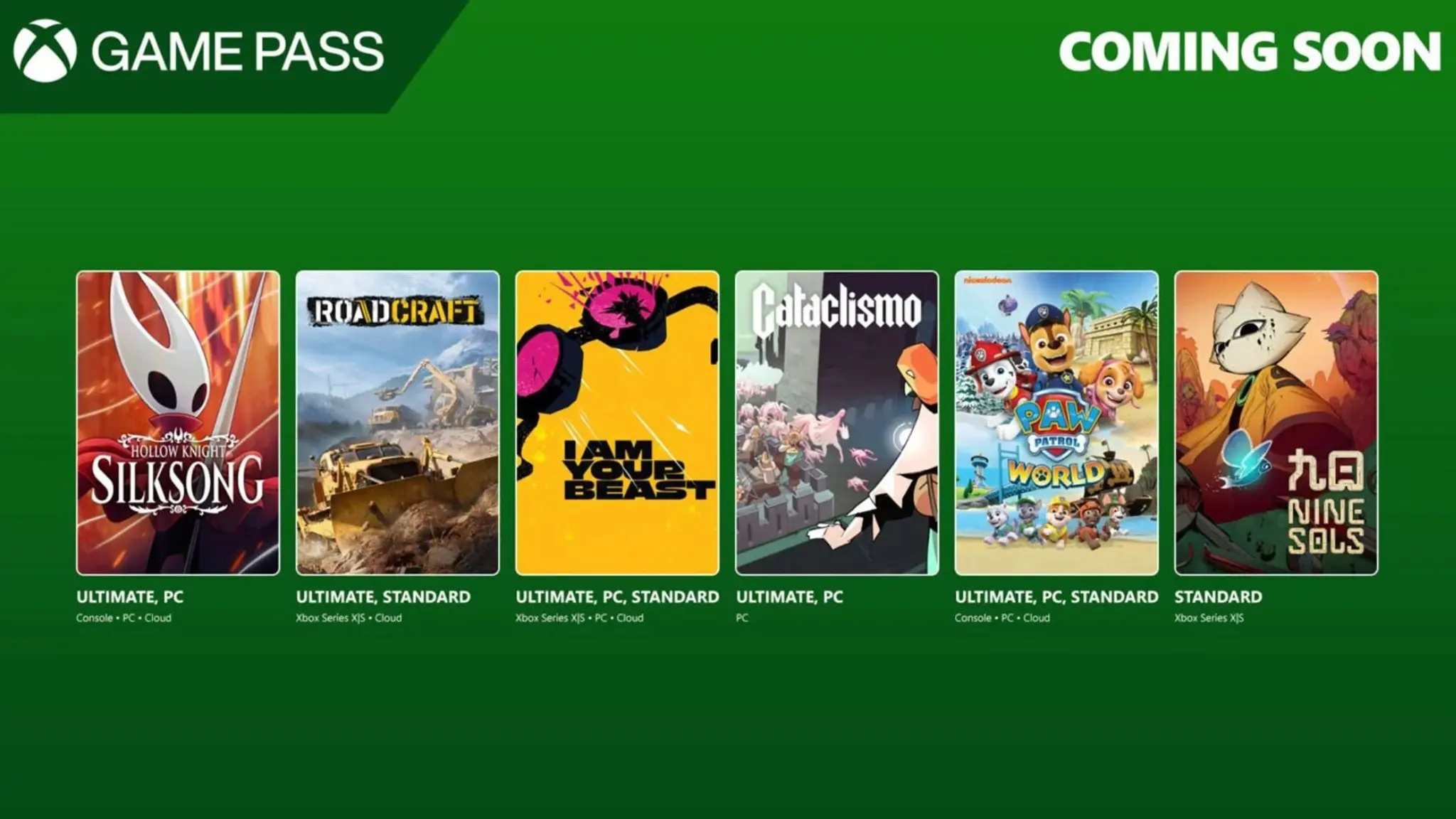The image size is (1456, 819).
Task: Click STANDARD label under Nine Sols
Action: [x=1219, y=597]
